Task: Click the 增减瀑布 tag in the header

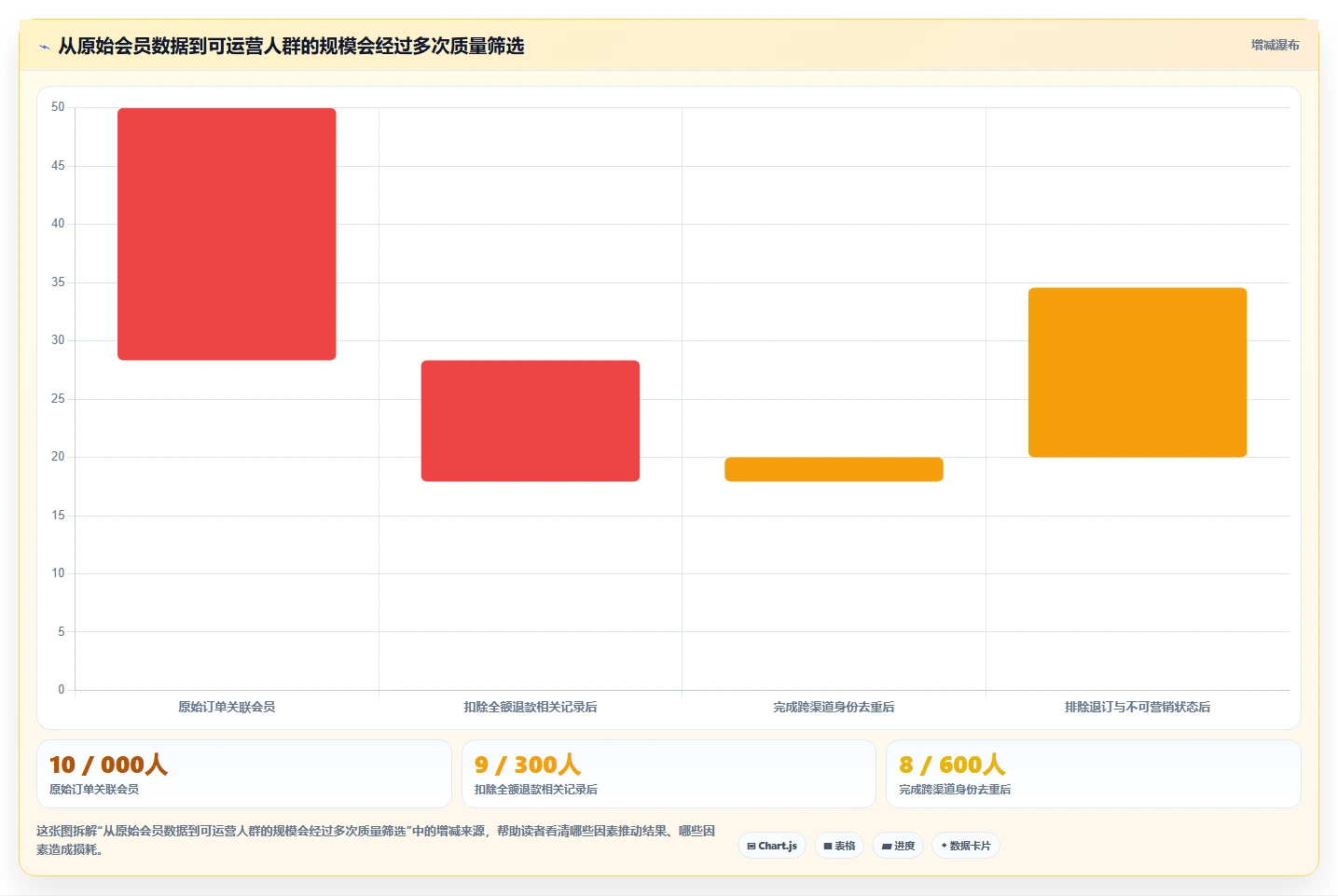Action: [1275, 45]
